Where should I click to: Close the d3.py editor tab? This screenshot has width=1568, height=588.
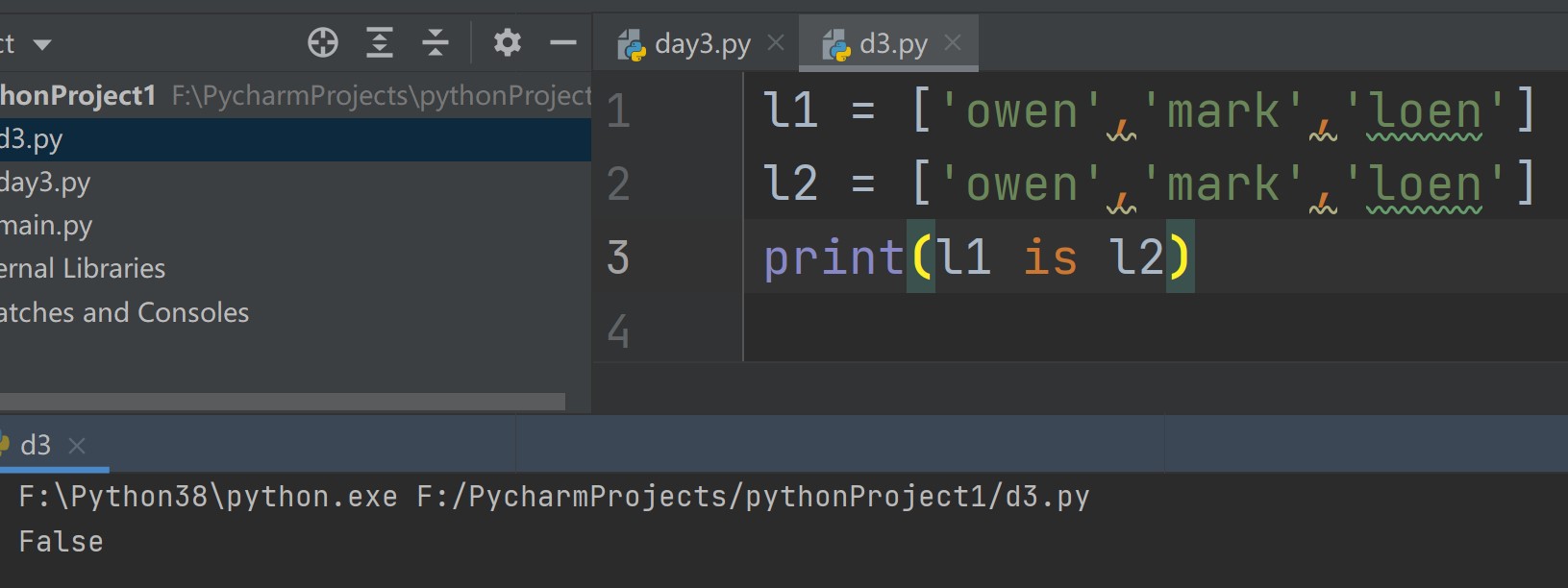pyautogui.click(x=953, y=43)
